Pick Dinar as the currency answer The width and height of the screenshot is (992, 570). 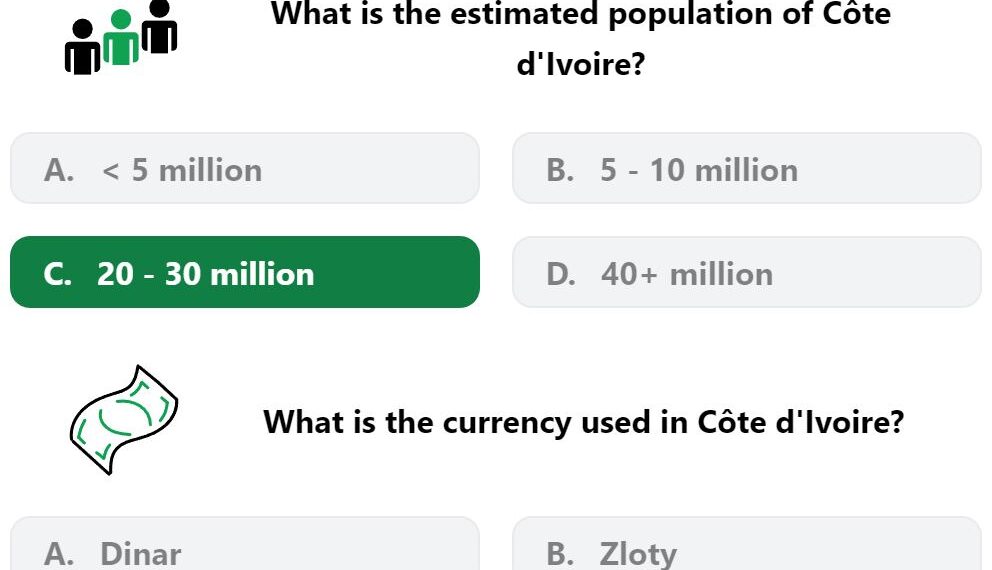245,544
